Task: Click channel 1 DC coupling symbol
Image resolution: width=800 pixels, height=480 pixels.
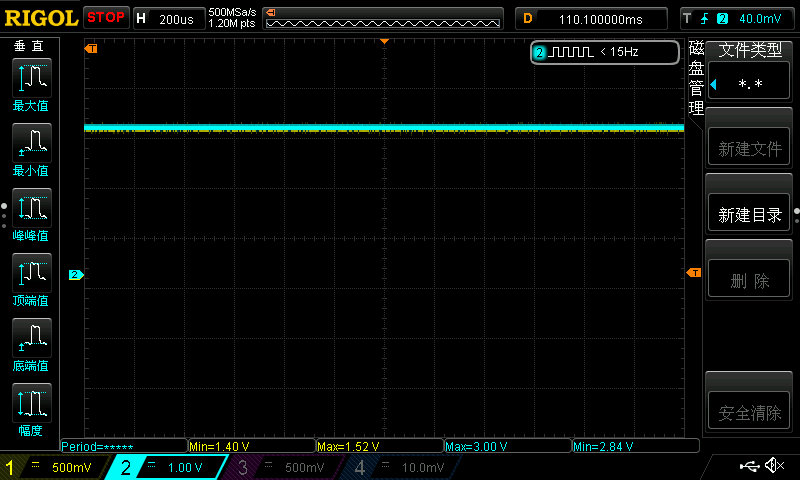Action: tap(35, 464)
